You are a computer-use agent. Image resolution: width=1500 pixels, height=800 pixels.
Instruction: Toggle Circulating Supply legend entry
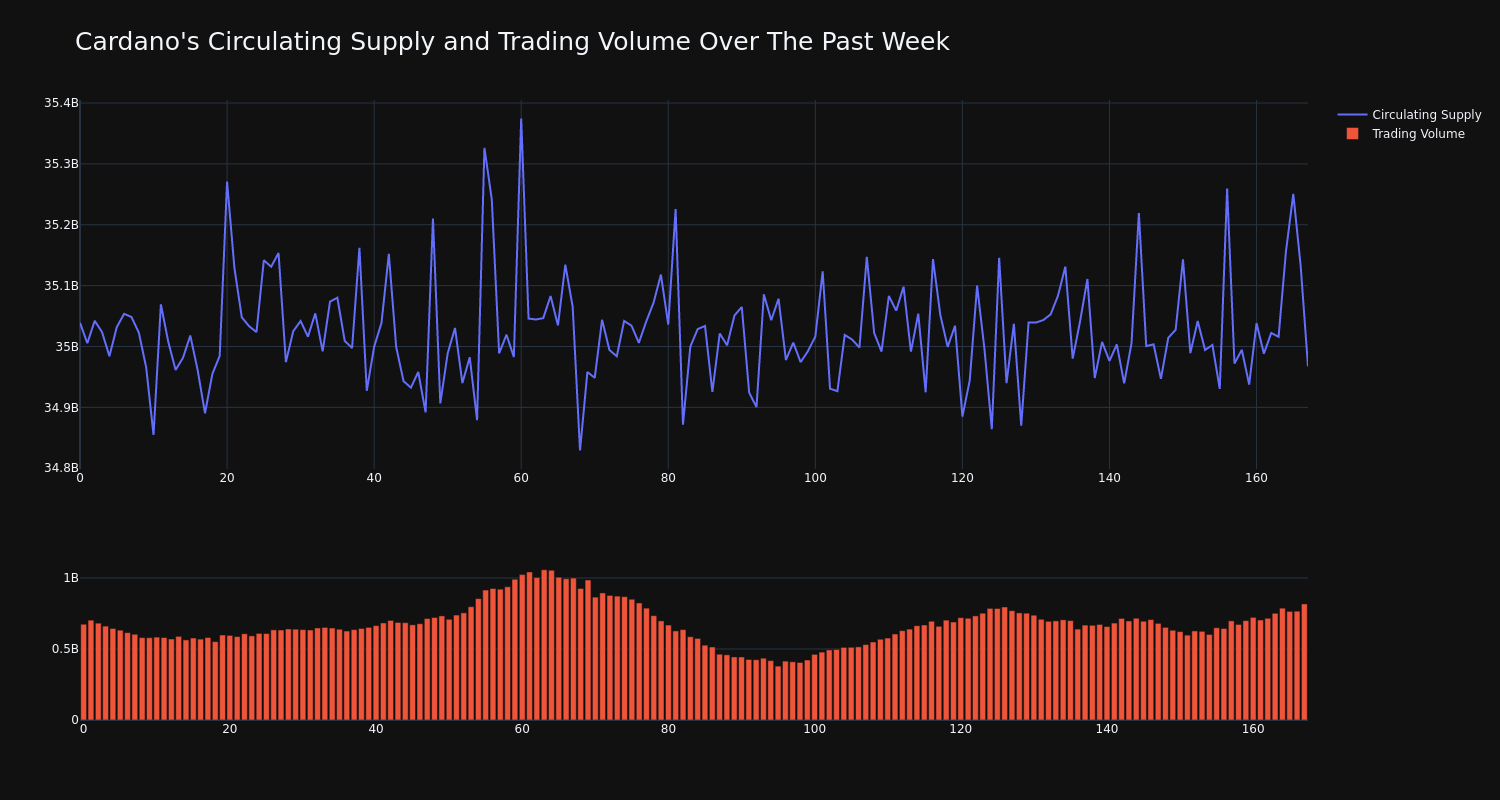[x=1410, y=115]
